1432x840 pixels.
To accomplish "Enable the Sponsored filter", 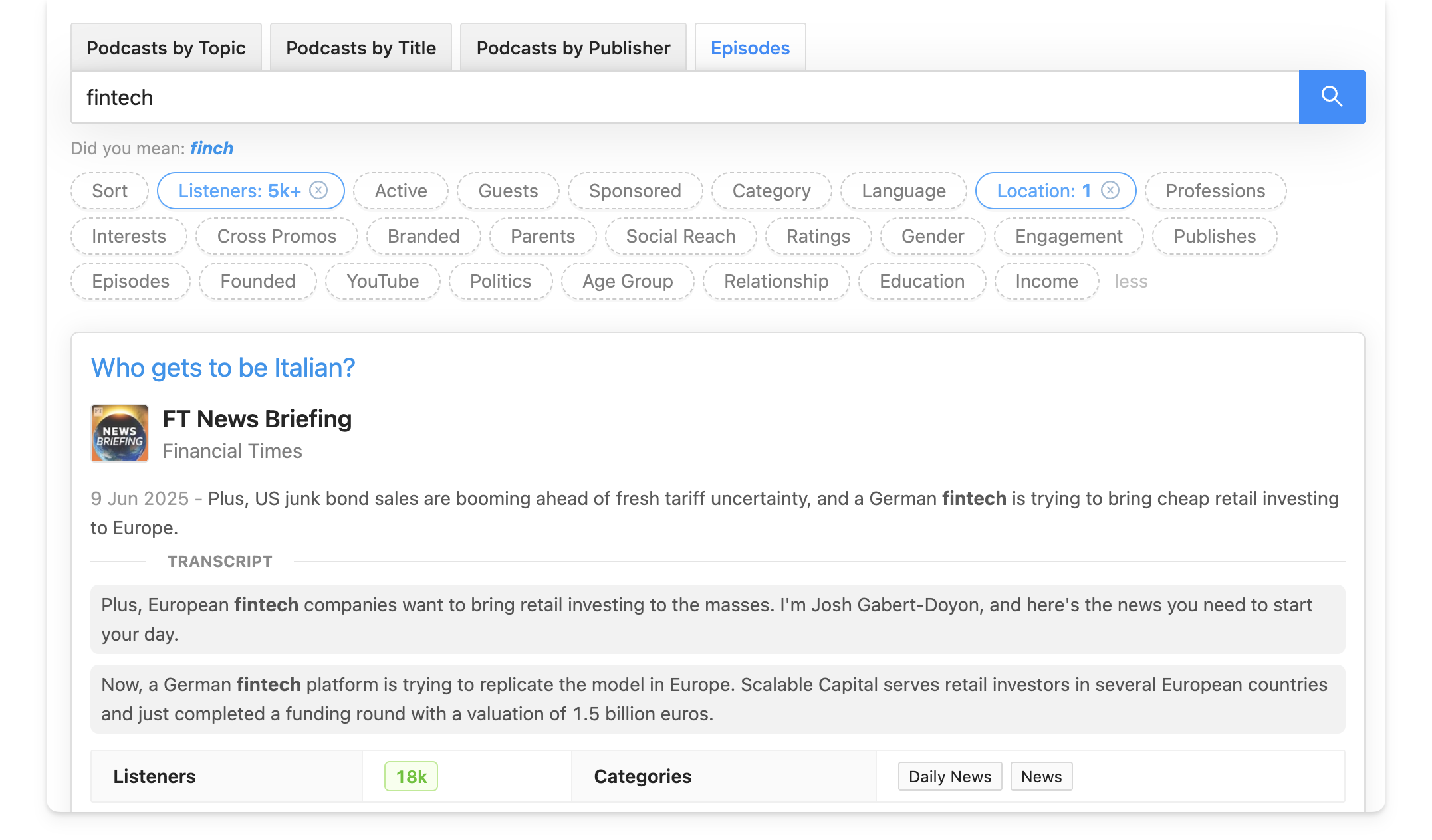I will (635, 191).
